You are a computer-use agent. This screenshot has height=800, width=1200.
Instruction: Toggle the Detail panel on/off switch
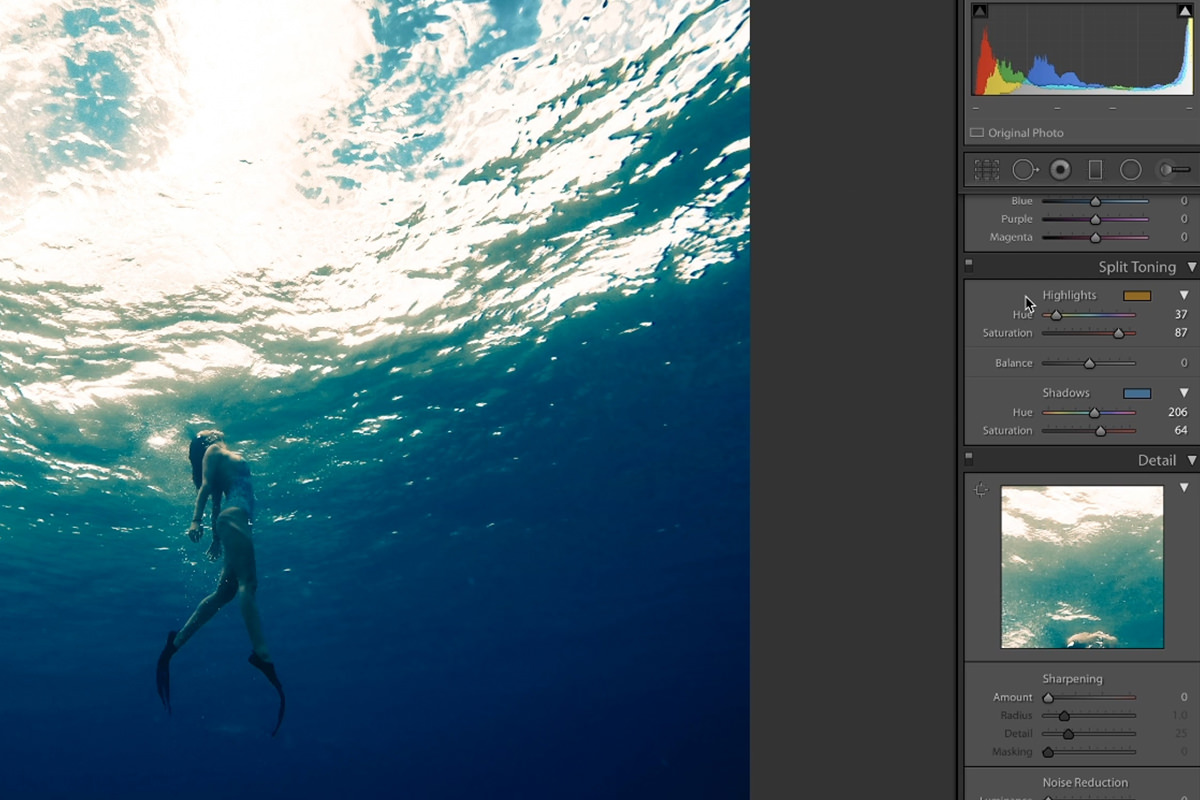click(x=968, y=459)
